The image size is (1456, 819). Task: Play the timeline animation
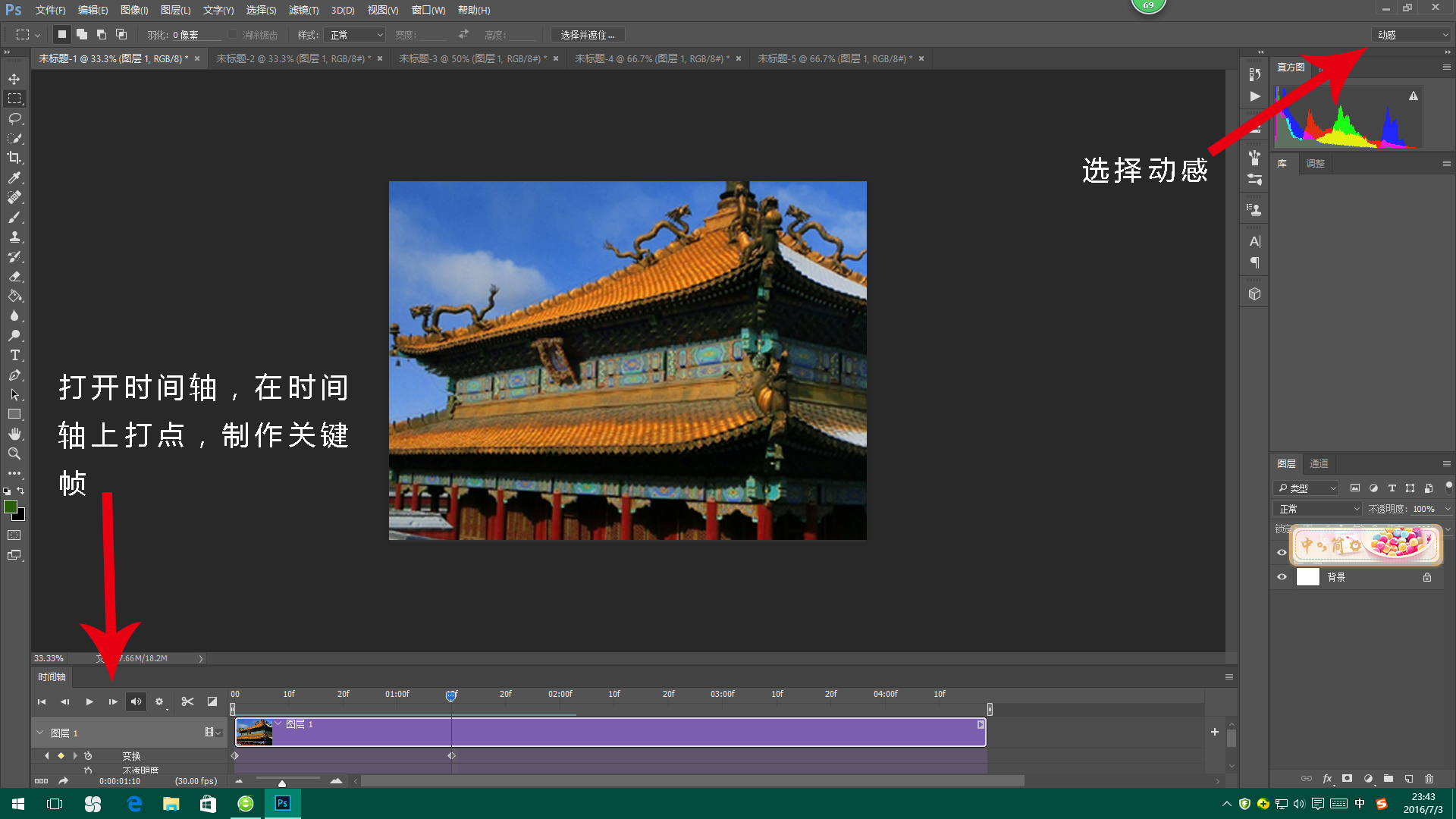[89, 701]
